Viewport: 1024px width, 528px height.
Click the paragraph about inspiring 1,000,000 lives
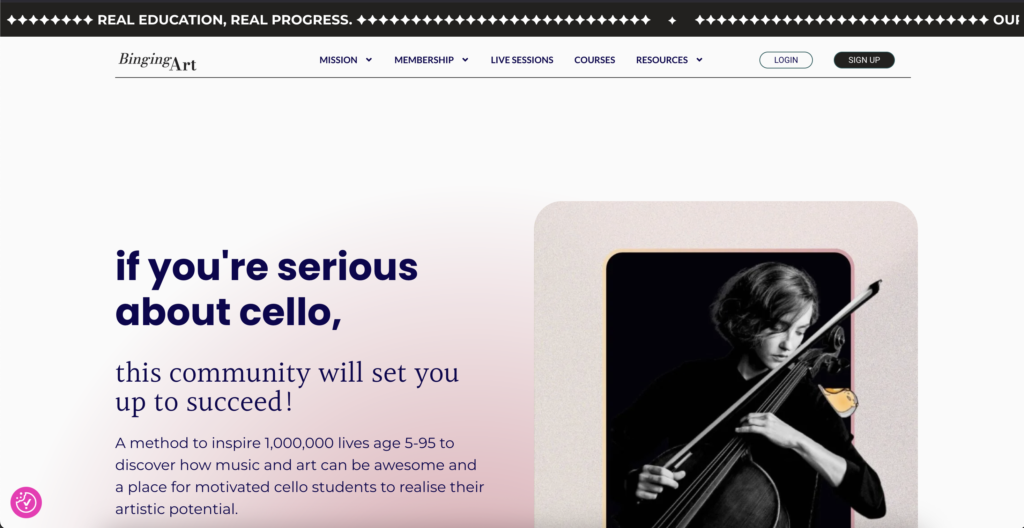(299, 475)
